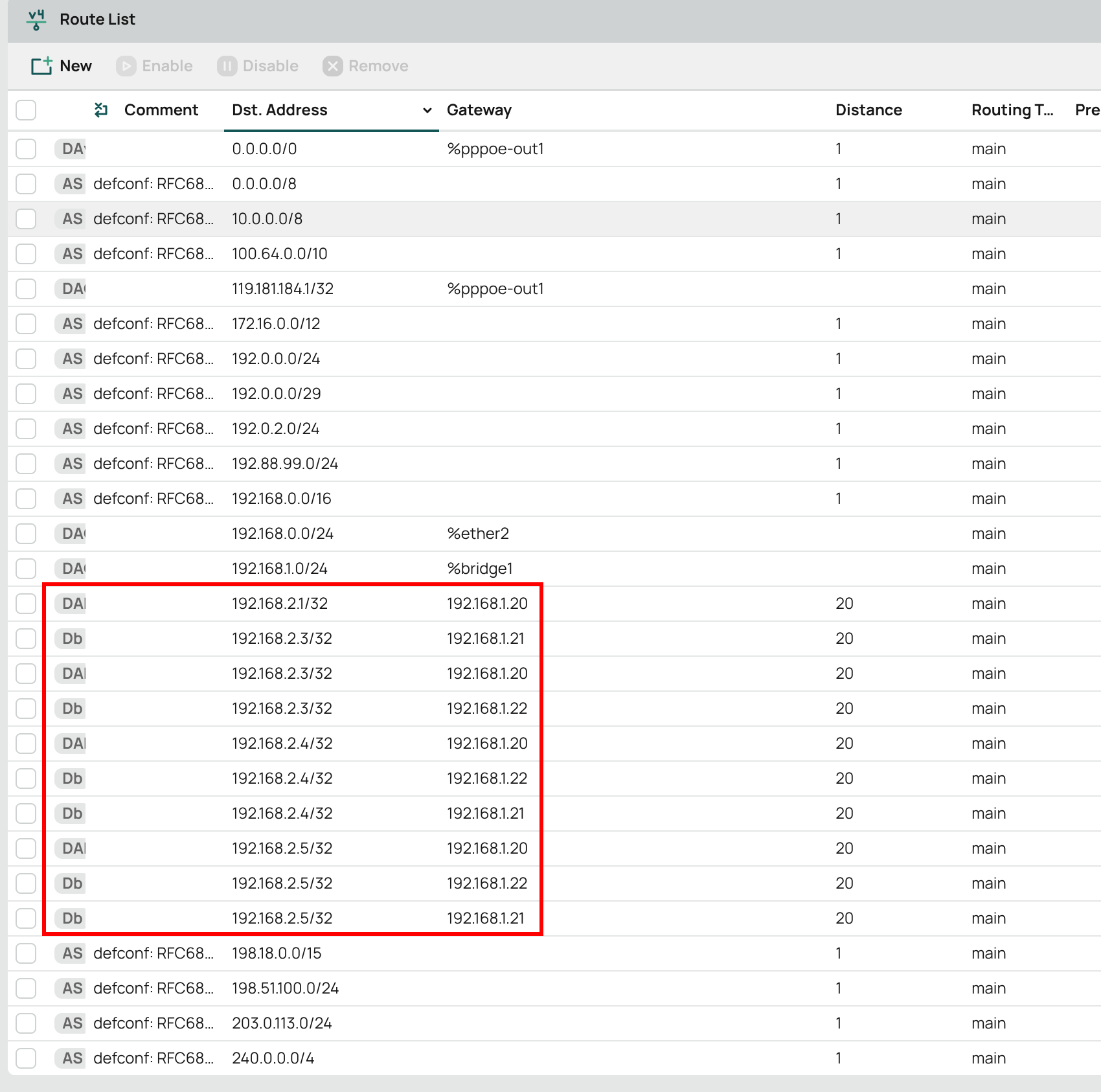
Task: Select the %ether2 gateway cell
Action: (478, 534)
